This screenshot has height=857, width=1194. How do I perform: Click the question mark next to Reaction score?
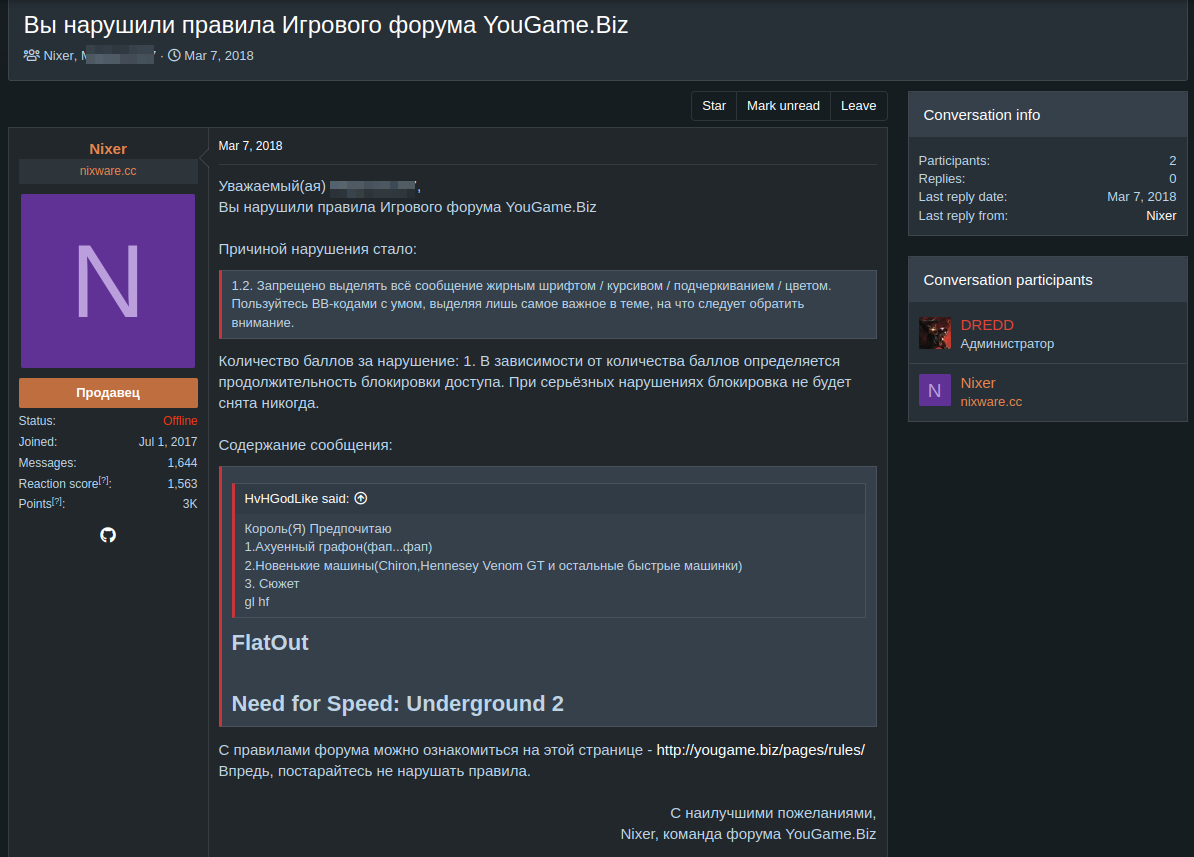[104, 481]
